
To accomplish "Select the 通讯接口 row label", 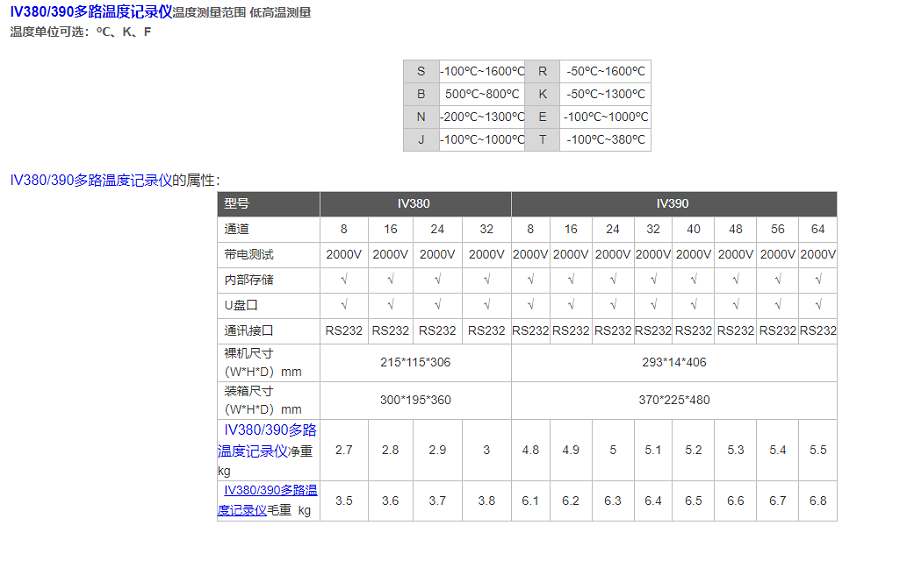I will [x=249, y=331].
